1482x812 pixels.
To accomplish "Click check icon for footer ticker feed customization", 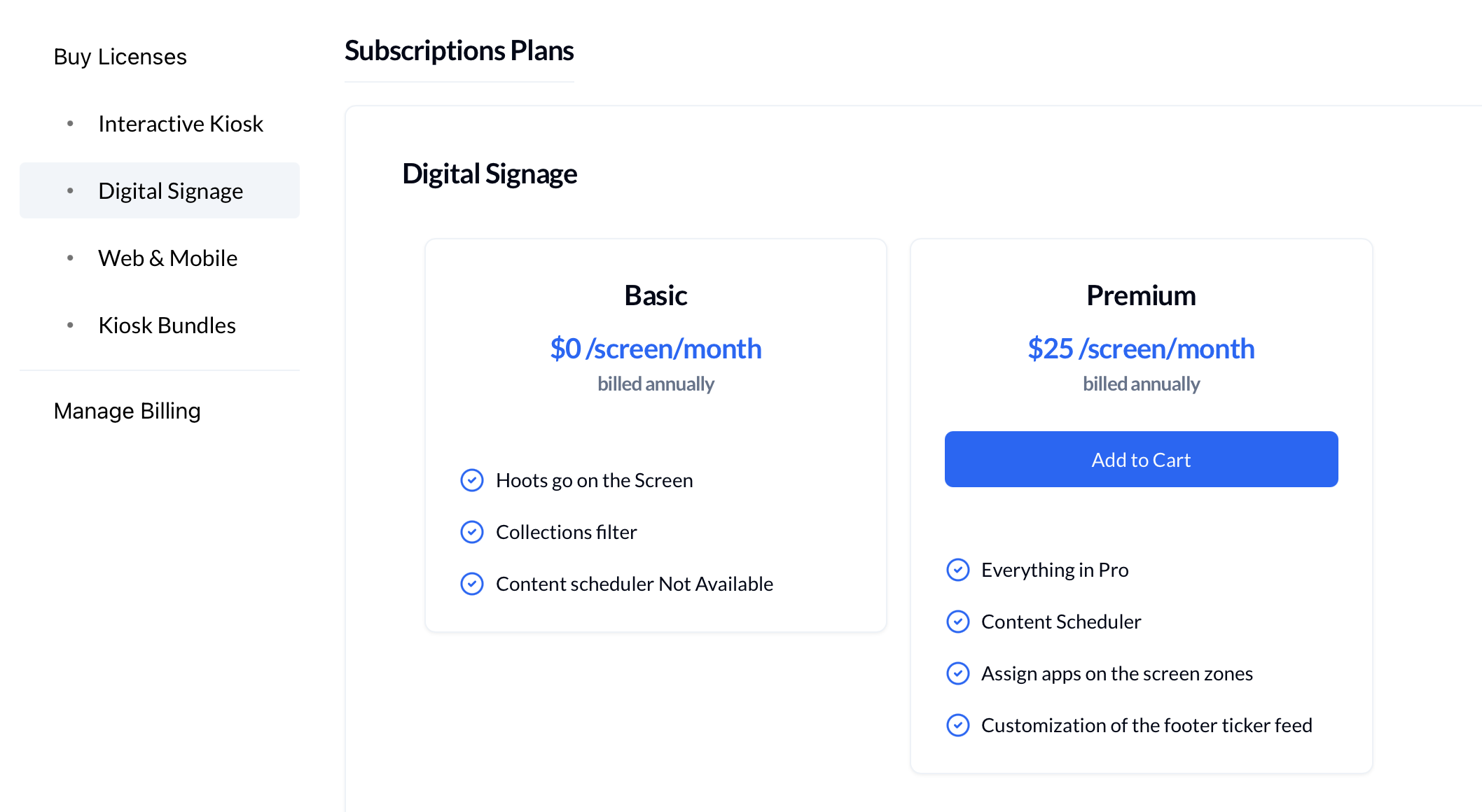I will click(957, 725).
